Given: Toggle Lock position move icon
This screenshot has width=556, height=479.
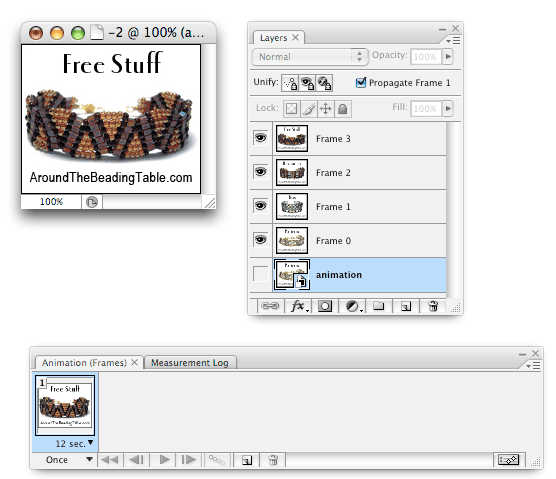Looking at the screenshot, I should click(x=326, y=109).
